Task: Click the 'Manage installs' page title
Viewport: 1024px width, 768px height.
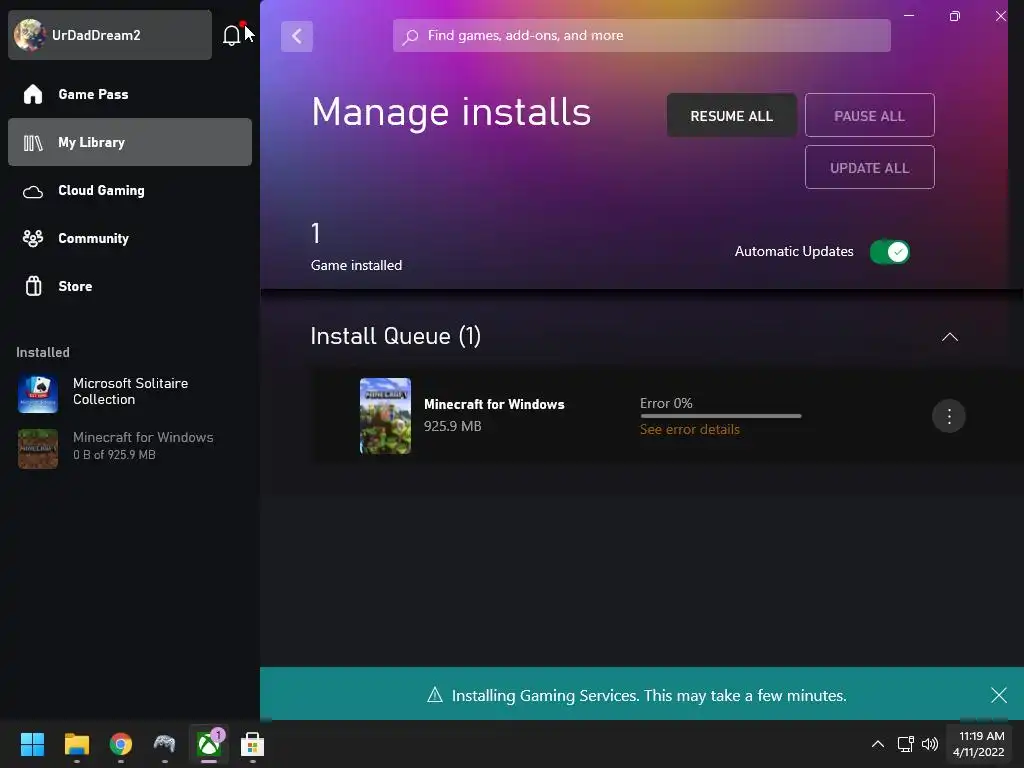Action: coord(451,112)
